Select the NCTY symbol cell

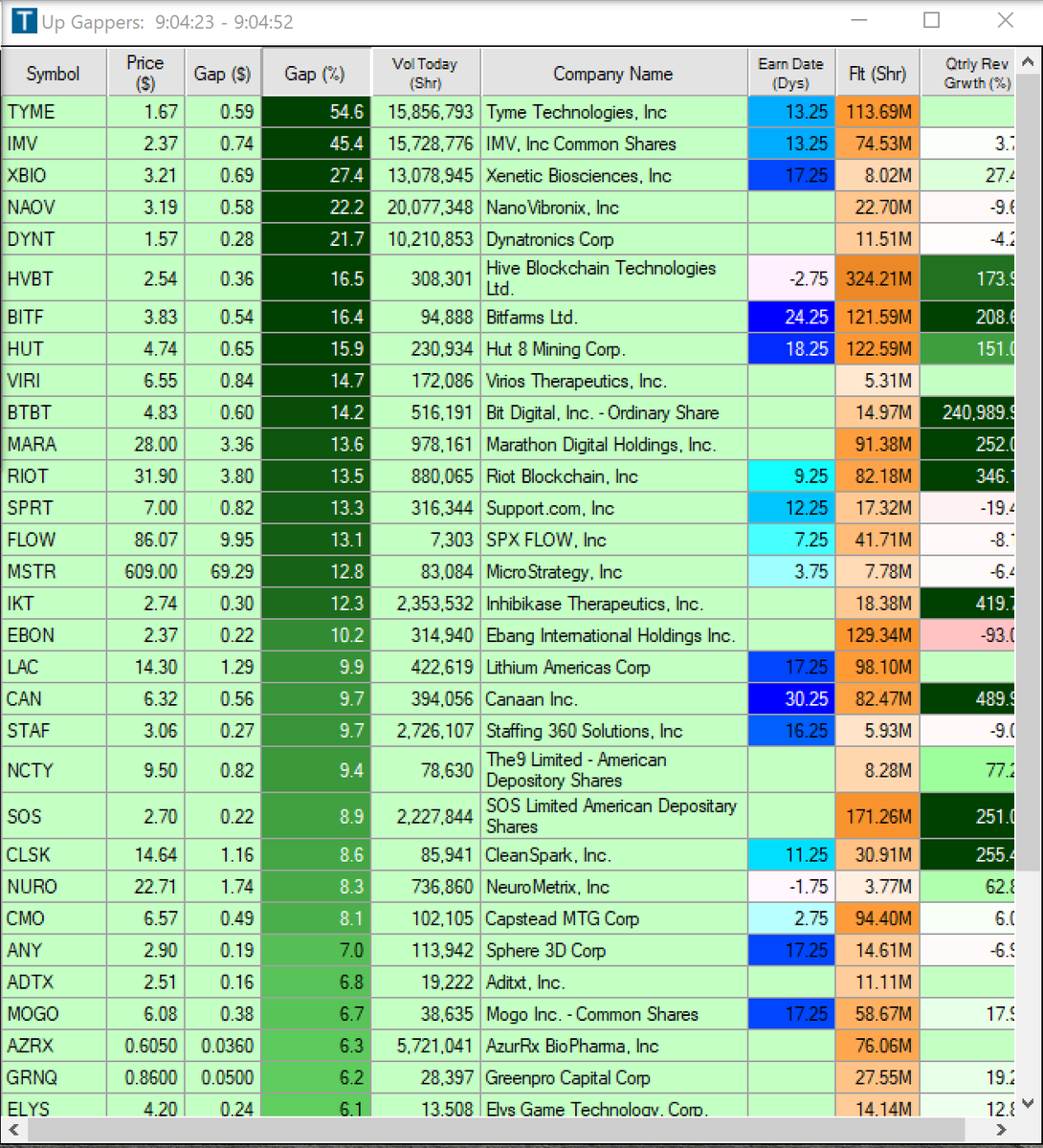54,770
